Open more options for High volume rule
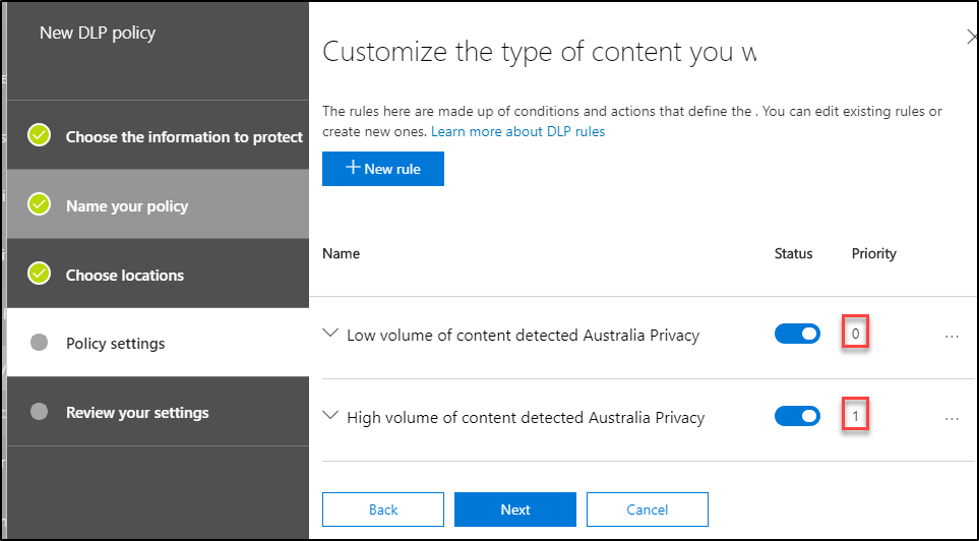 click(x=951, y=418)
